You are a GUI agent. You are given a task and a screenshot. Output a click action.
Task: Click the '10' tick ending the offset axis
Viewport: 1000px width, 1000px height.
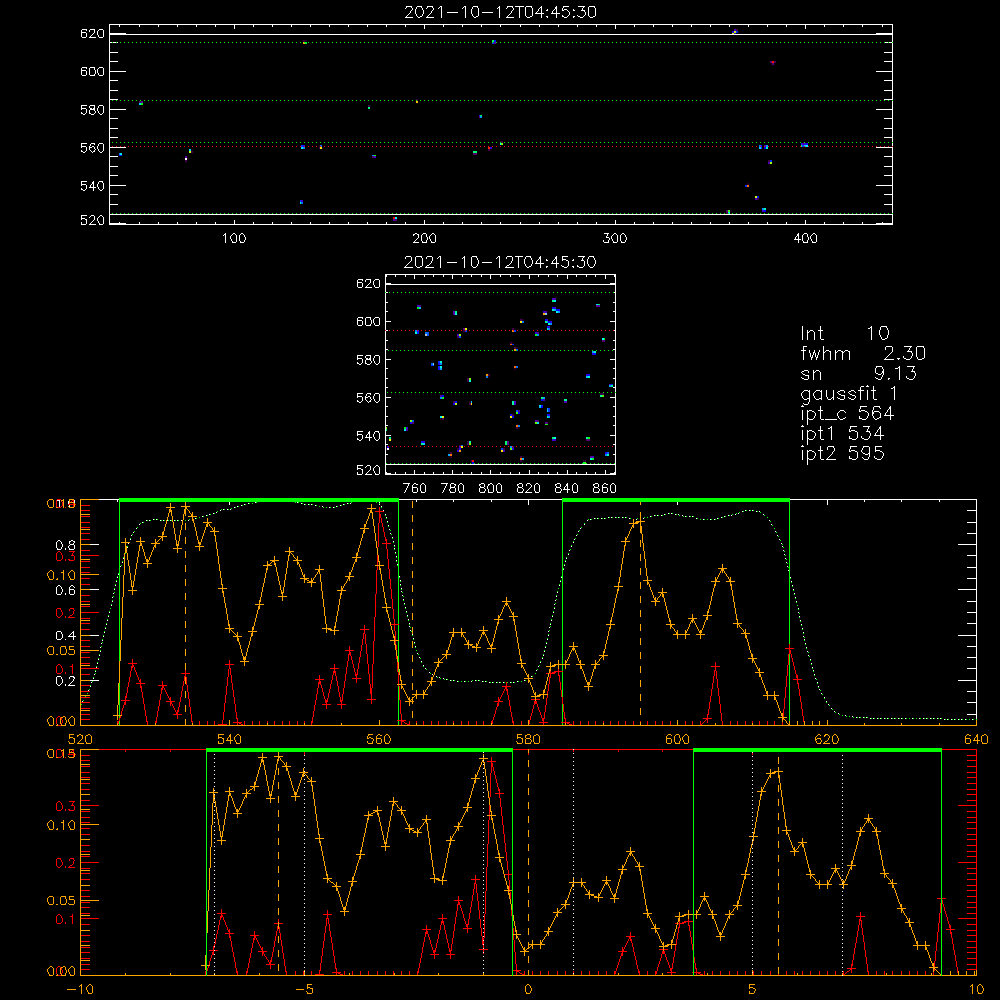tap(976, 990)
